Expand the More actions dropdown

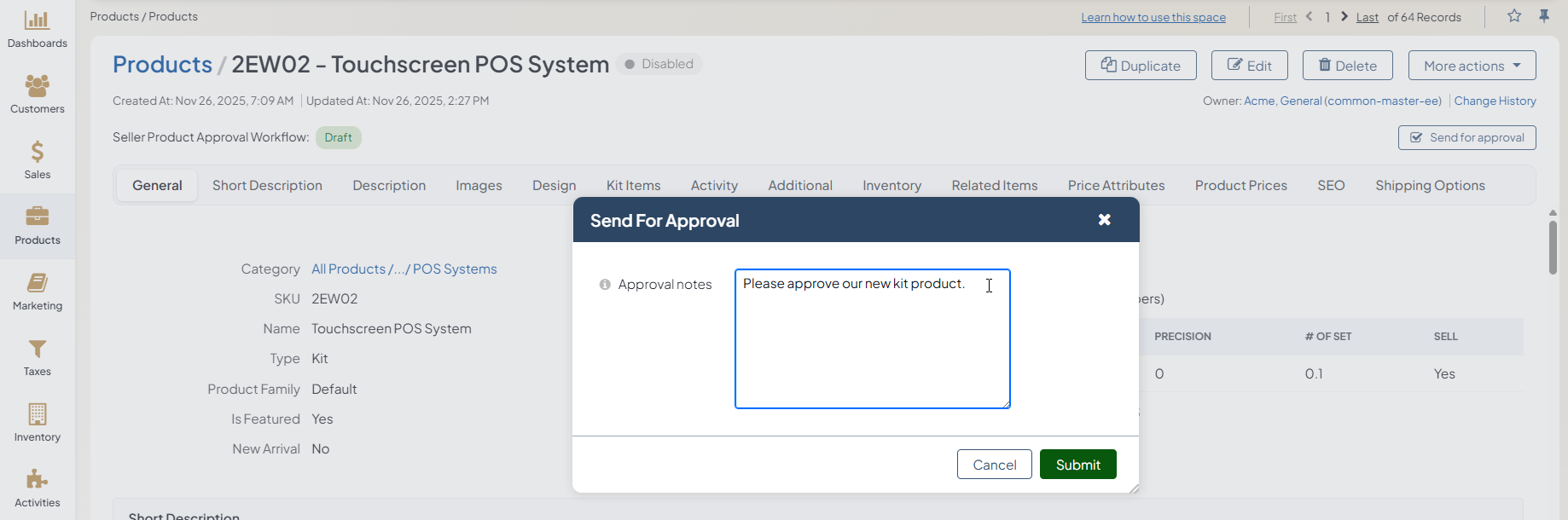(x=1472, y=66)
